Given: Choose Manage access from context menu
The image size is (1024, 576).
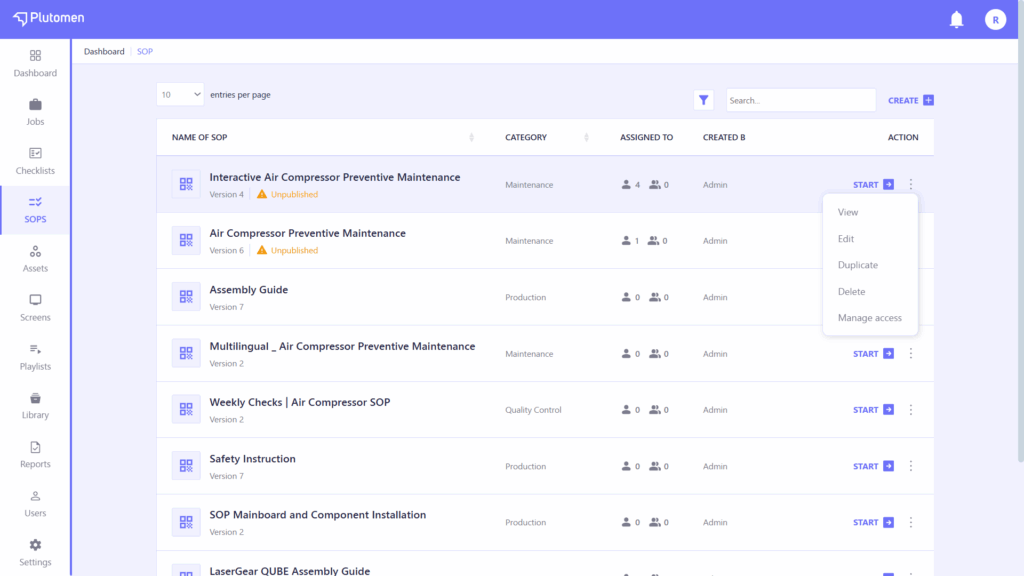Looking at the screenshot, I should tap(869, 318).
